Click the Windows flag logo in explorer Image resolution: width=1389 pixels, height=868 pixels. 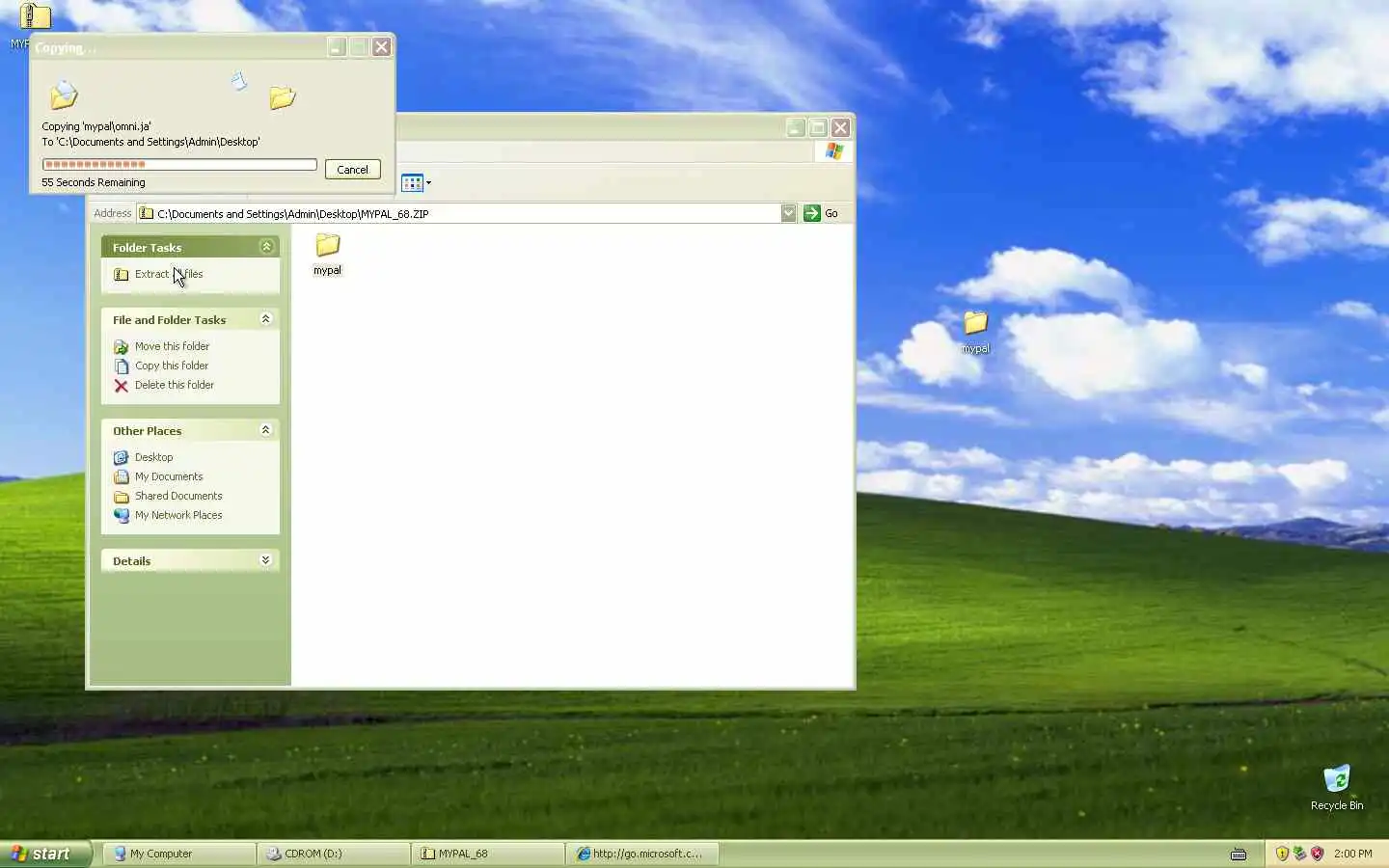point(833,151)
